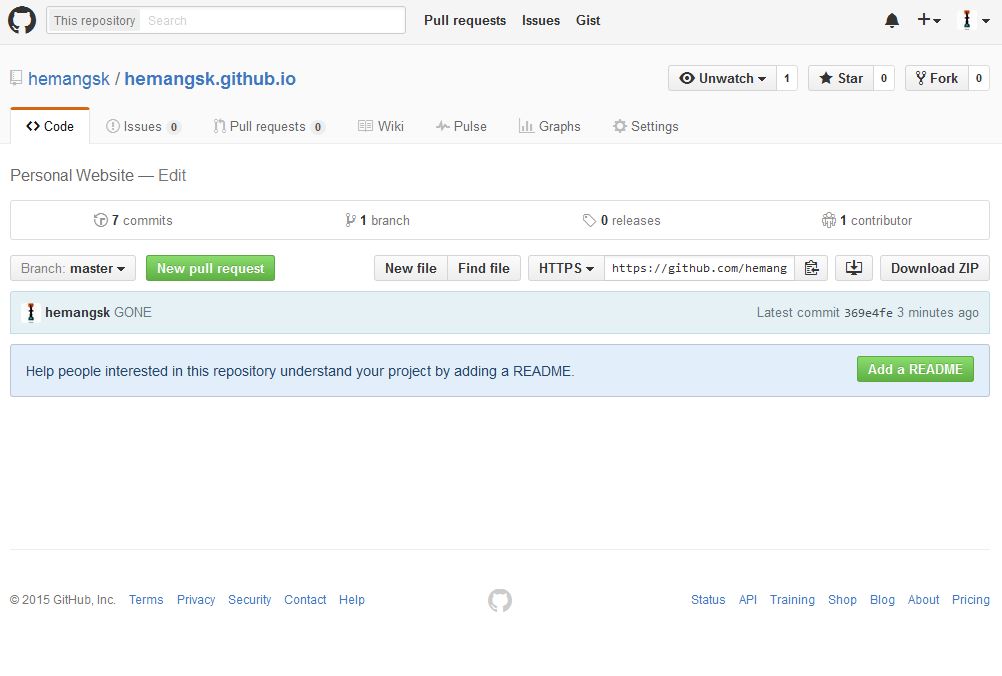Expand the Unwatch dropdown
The height and width of the screenshot is (676, 1002).
pyautogui.click(x=723, y=79)
